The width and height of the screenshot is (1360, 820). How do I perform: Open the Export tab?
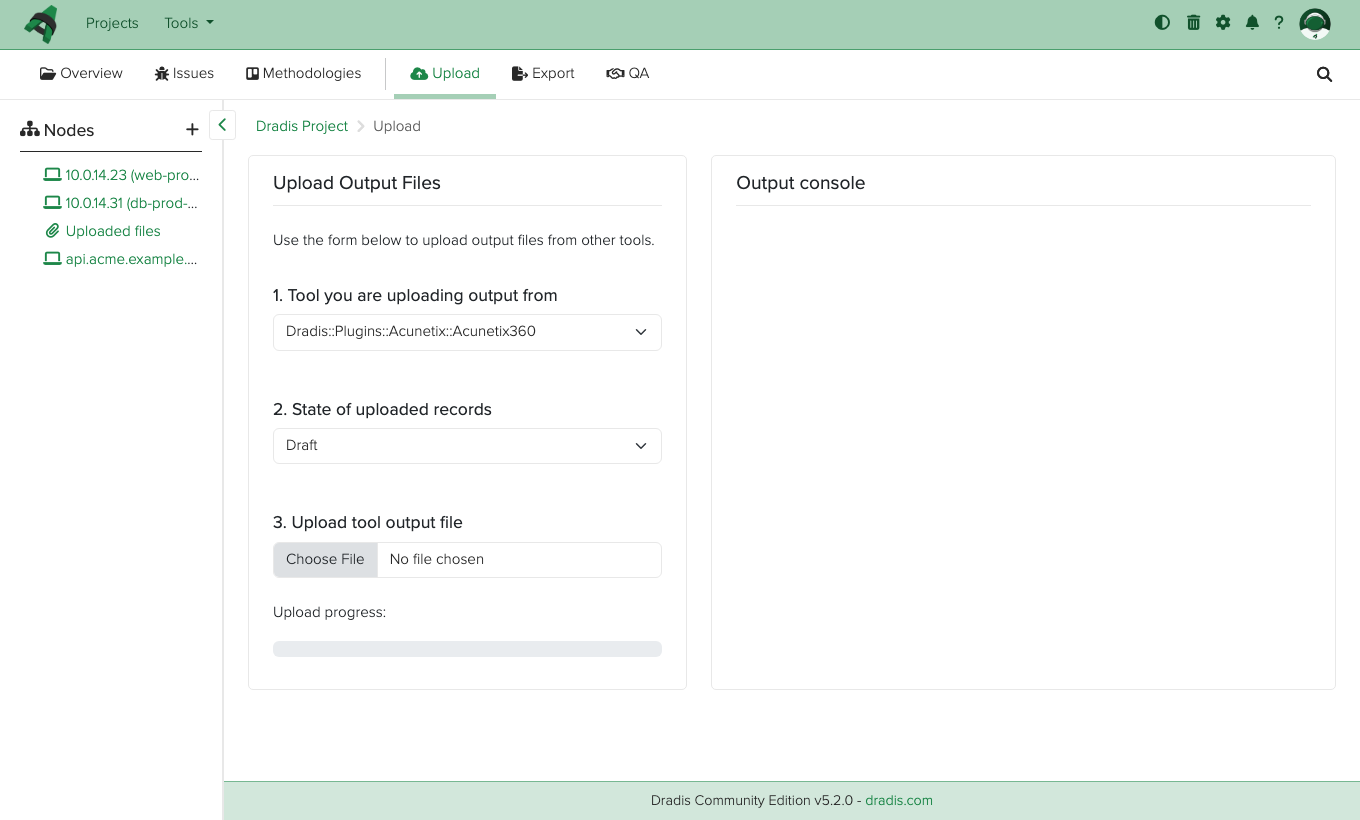[543, 73]
